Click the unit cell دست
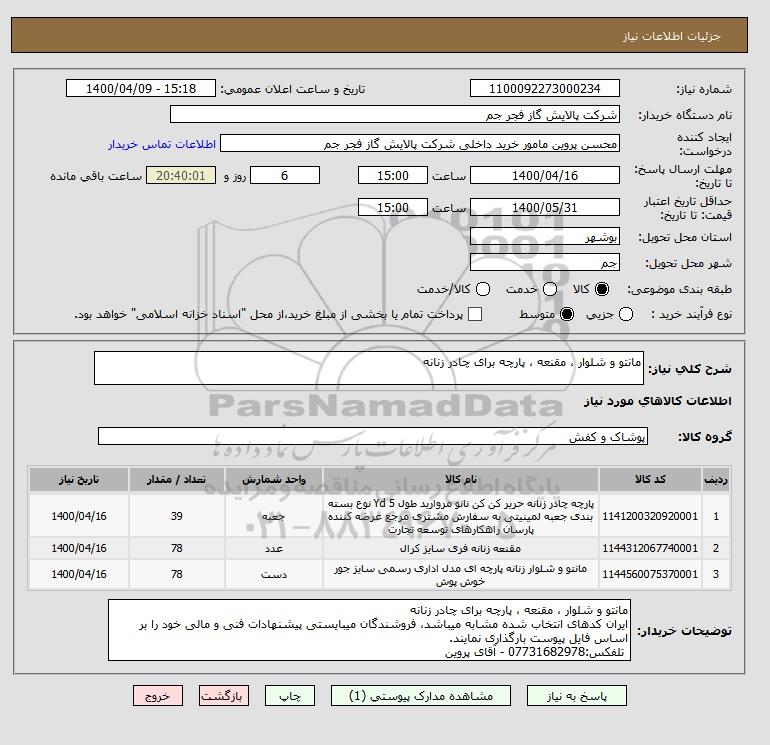770x745 pixels. pos(274,574)
